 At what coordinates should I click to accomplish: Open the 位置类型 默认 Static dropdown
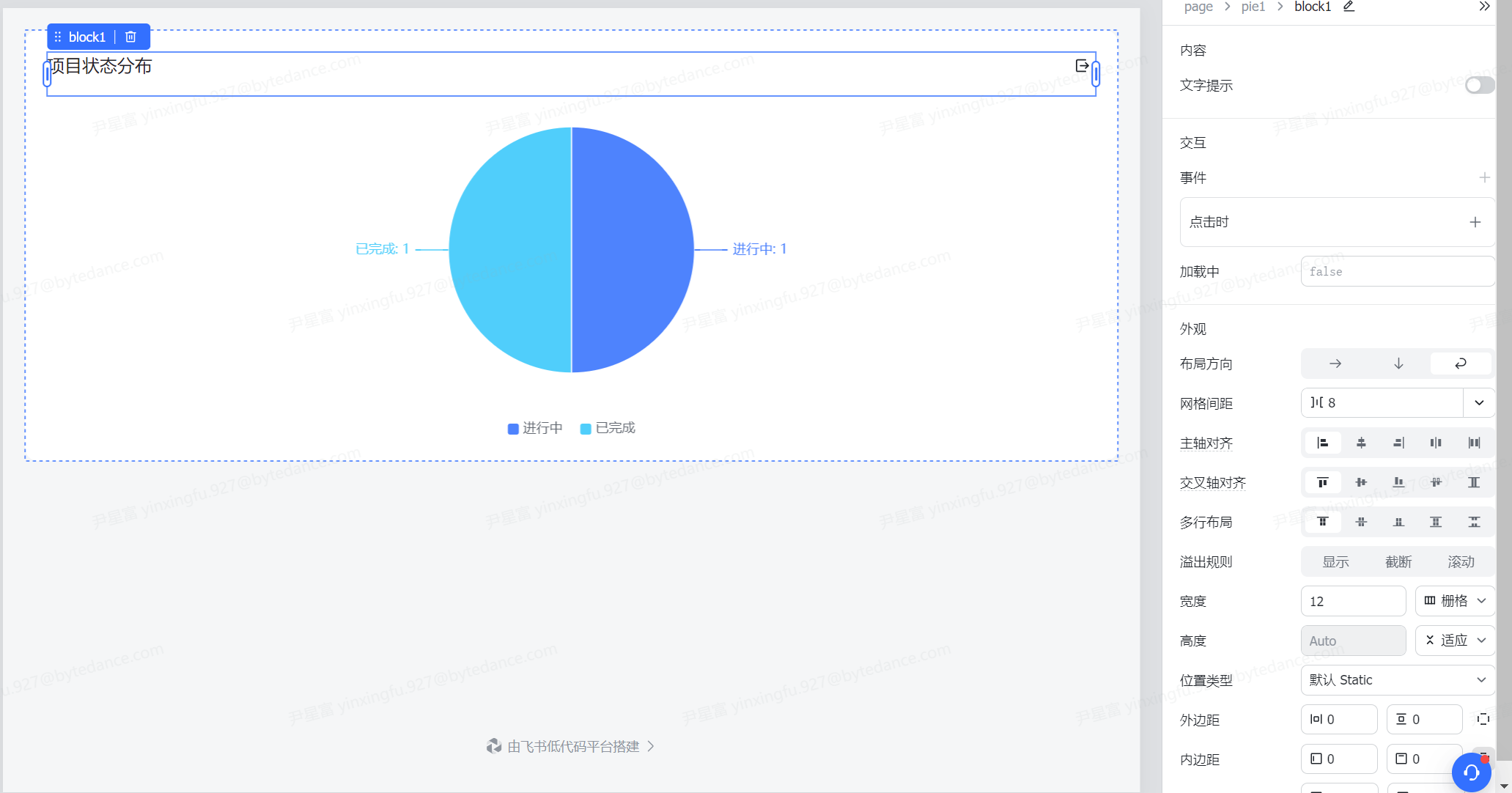pos(1398,680)
